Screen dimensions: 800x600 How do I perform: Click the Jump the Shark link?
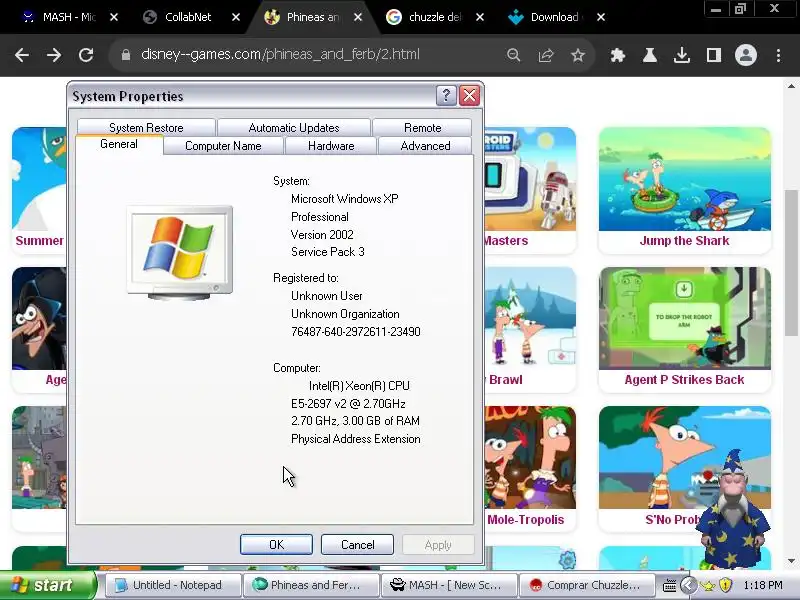point(684,240)
